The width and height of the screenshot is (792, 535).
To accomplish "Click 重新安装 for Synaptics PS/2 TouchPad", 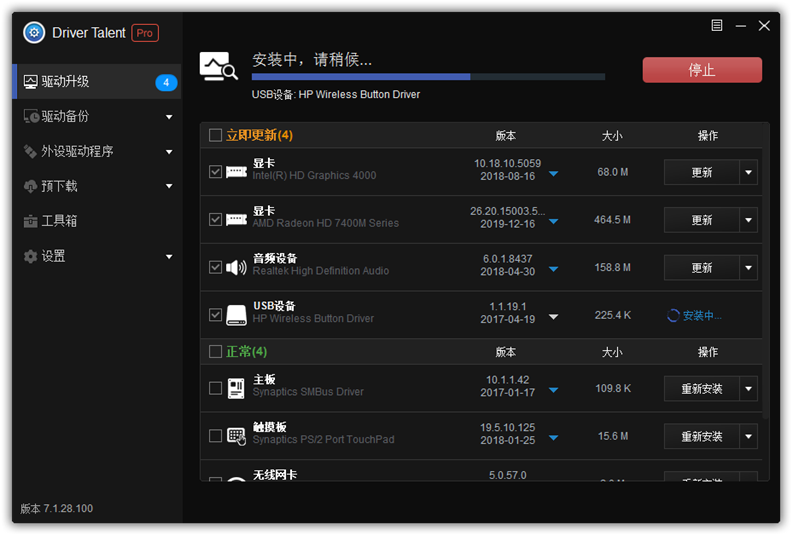I will [702, 436].
